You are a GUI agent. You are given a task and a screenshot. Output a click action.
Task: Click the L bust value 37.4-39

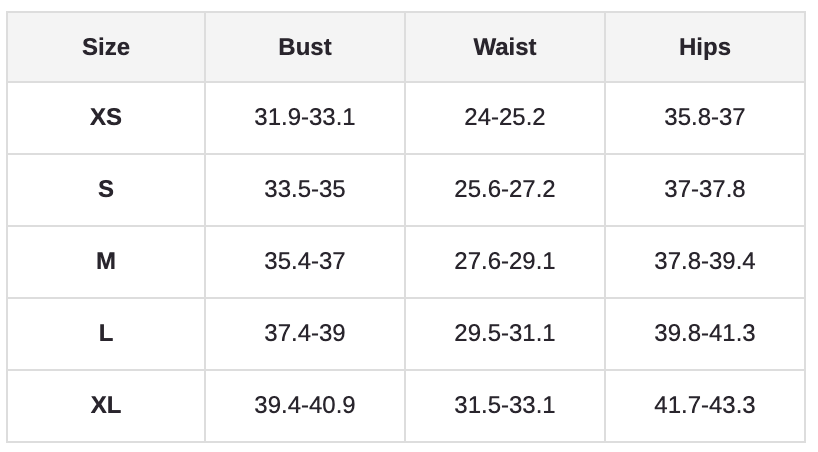[305, 333]
